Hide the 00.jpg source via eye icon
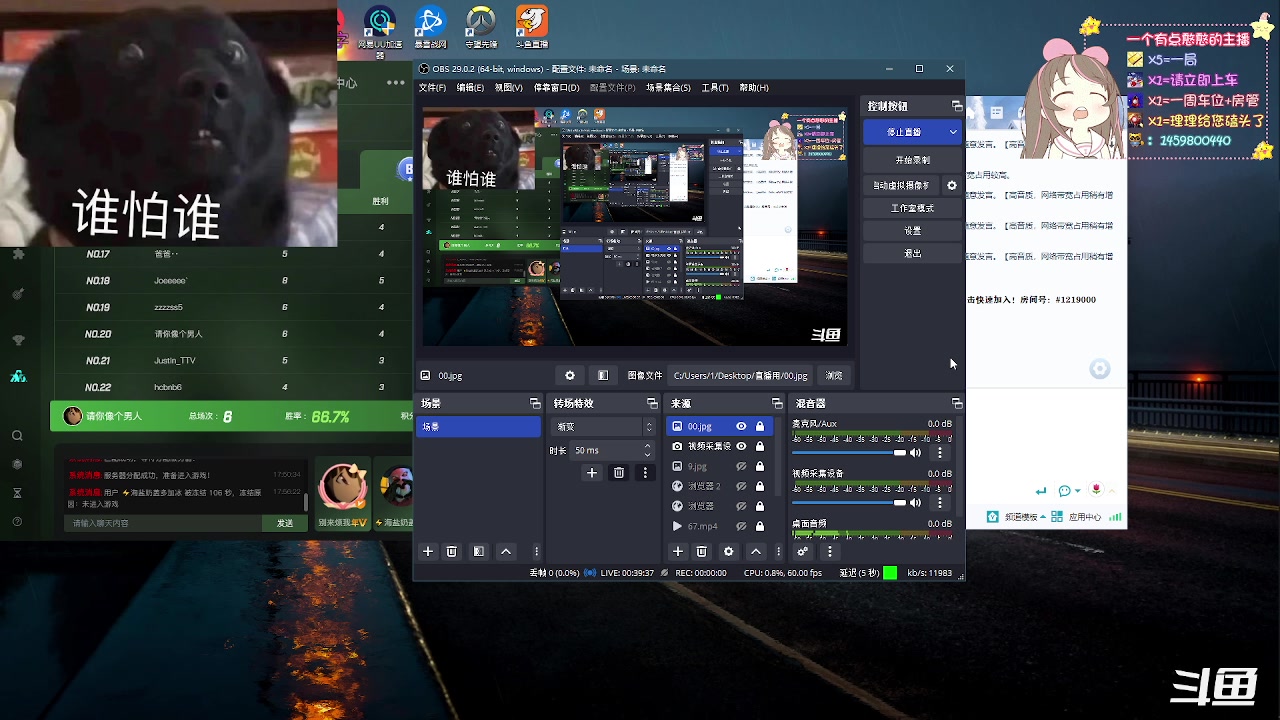The height and width of the screenshot is (720, 1280). coord(741,427)
